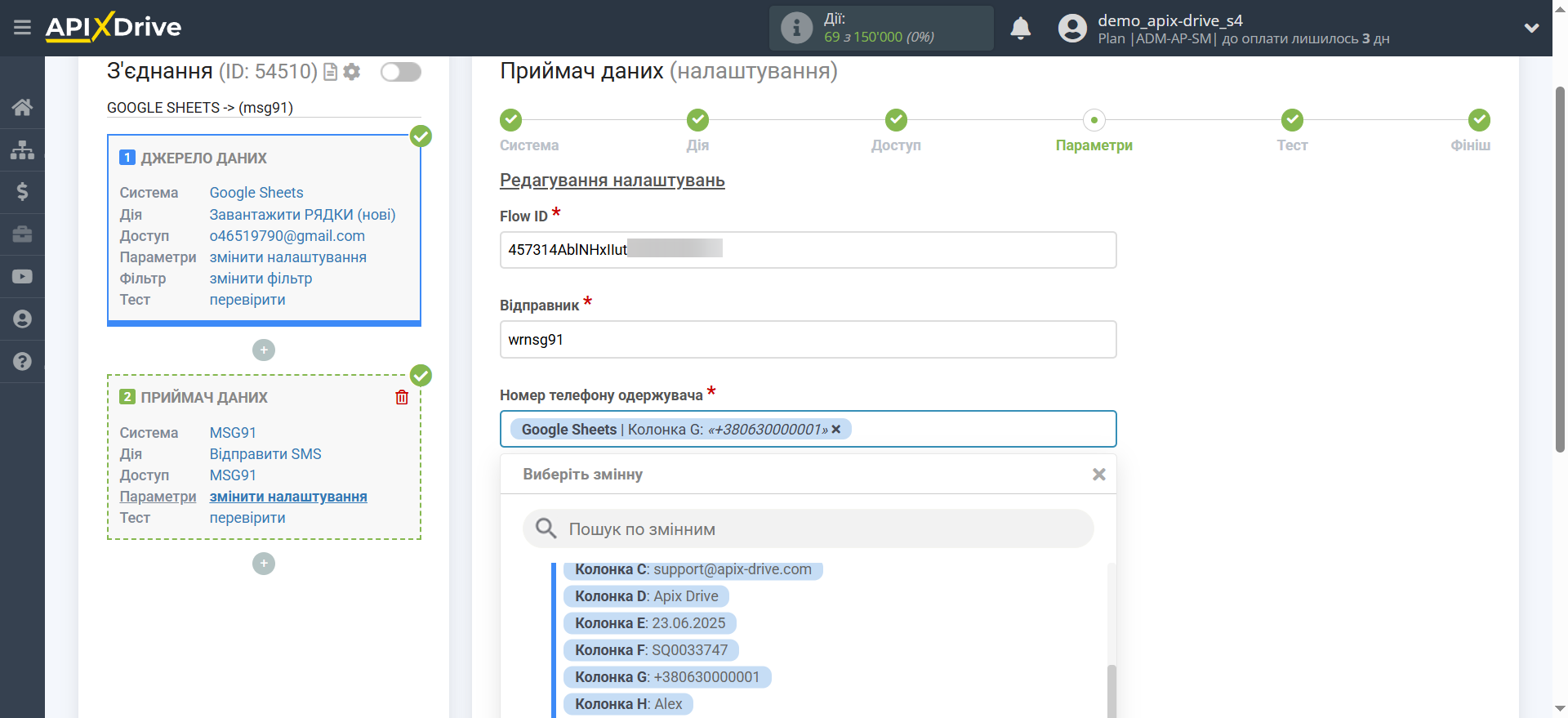Viewport: 1568px width, 718px height.
Task: Focus the Flow ID input field
Action: [x=808, y=250]
